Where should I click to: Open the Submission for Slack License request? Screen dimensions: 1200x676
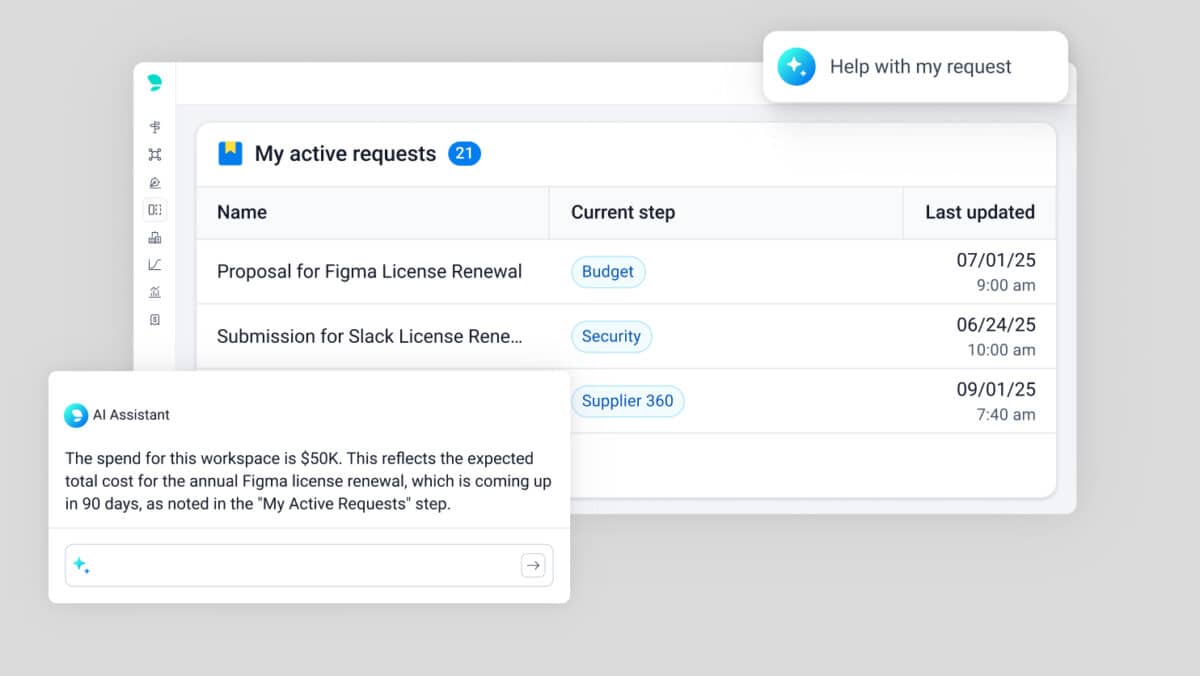click(369, 337)
